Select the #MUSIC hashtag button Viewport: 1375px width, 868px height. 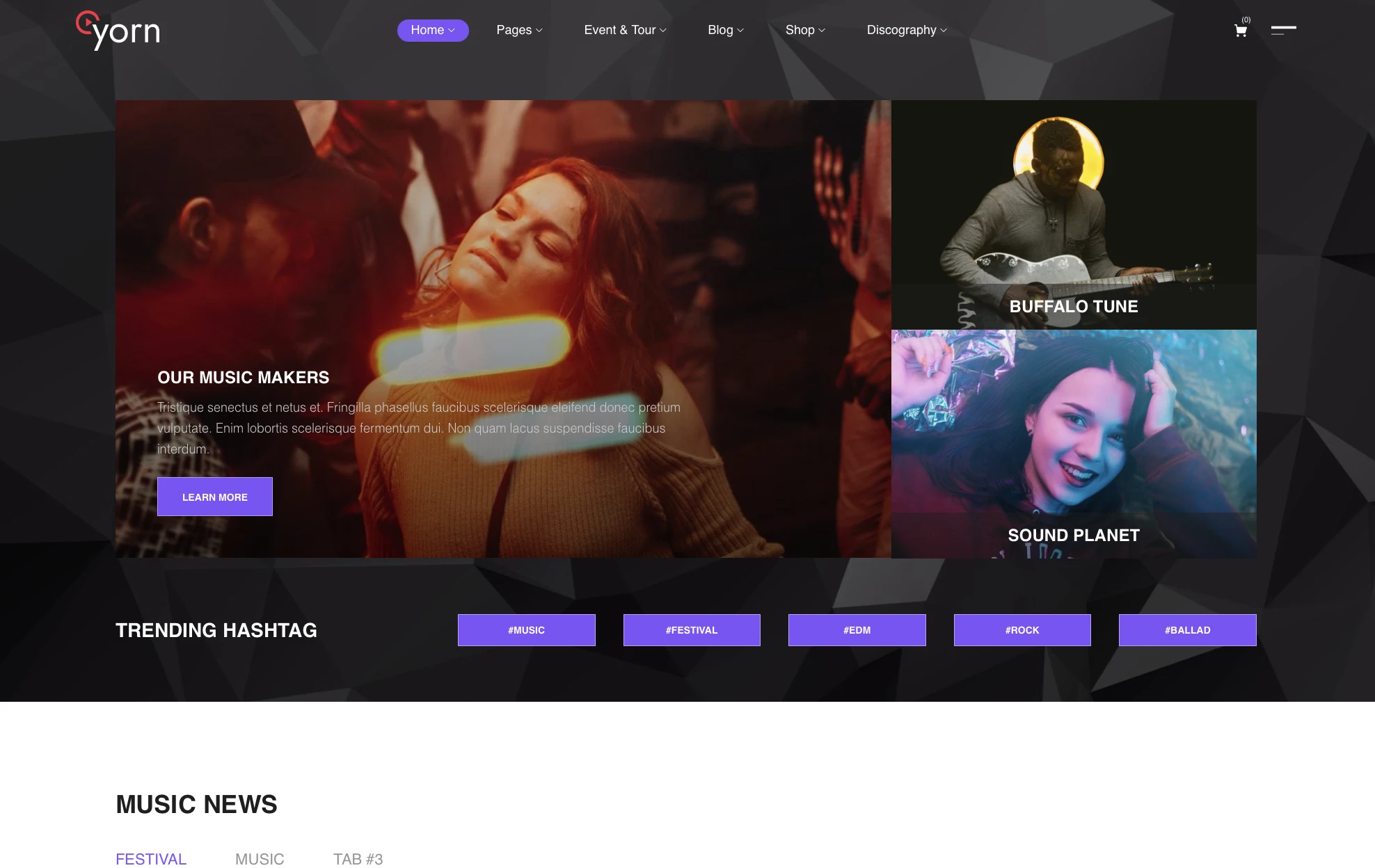(527, 630)
